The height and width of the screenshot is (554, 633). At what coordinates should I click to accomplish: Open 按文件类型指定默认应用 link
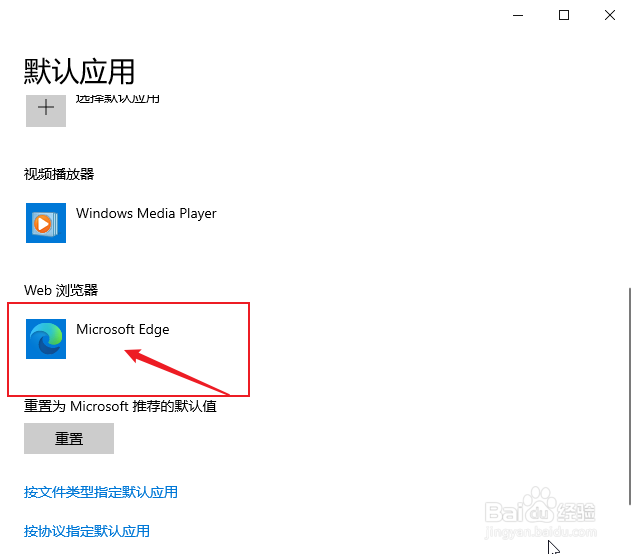click(101, 492)
